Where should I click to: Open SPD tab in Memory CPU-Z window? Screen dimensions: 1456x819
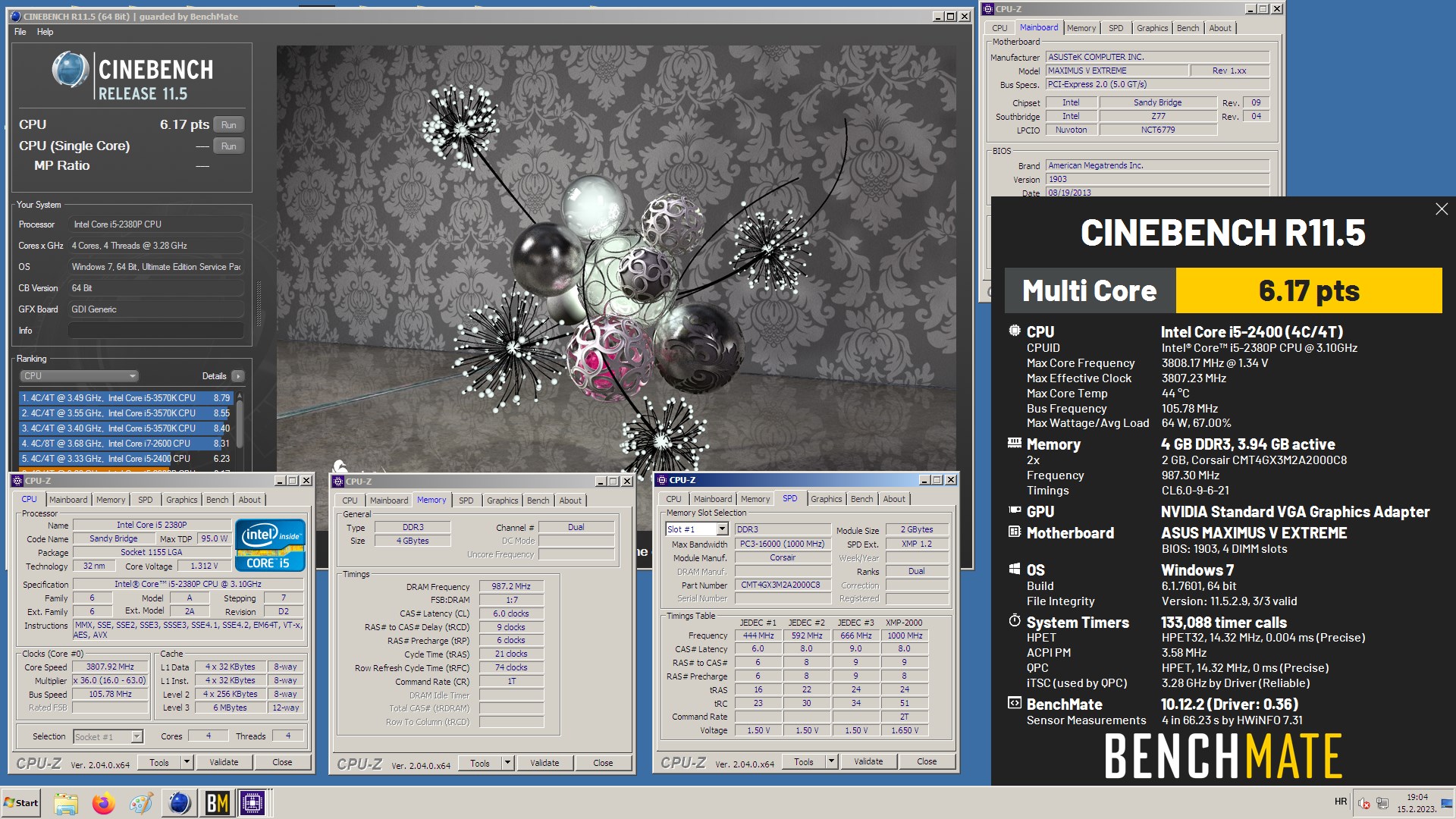tap(466, 500)
